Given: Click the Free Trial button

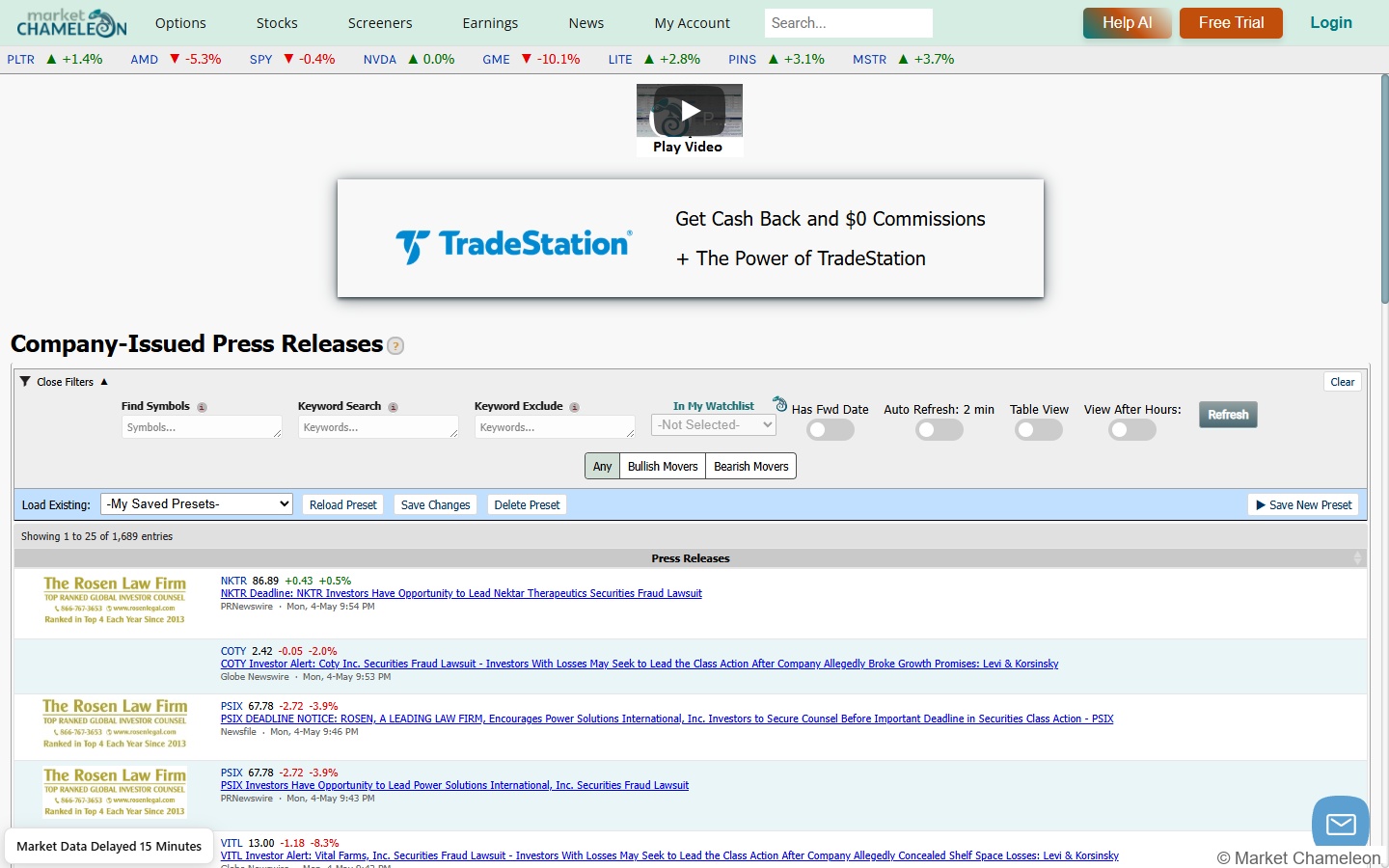Looking at the screenshot, I should pos(1231,23).
